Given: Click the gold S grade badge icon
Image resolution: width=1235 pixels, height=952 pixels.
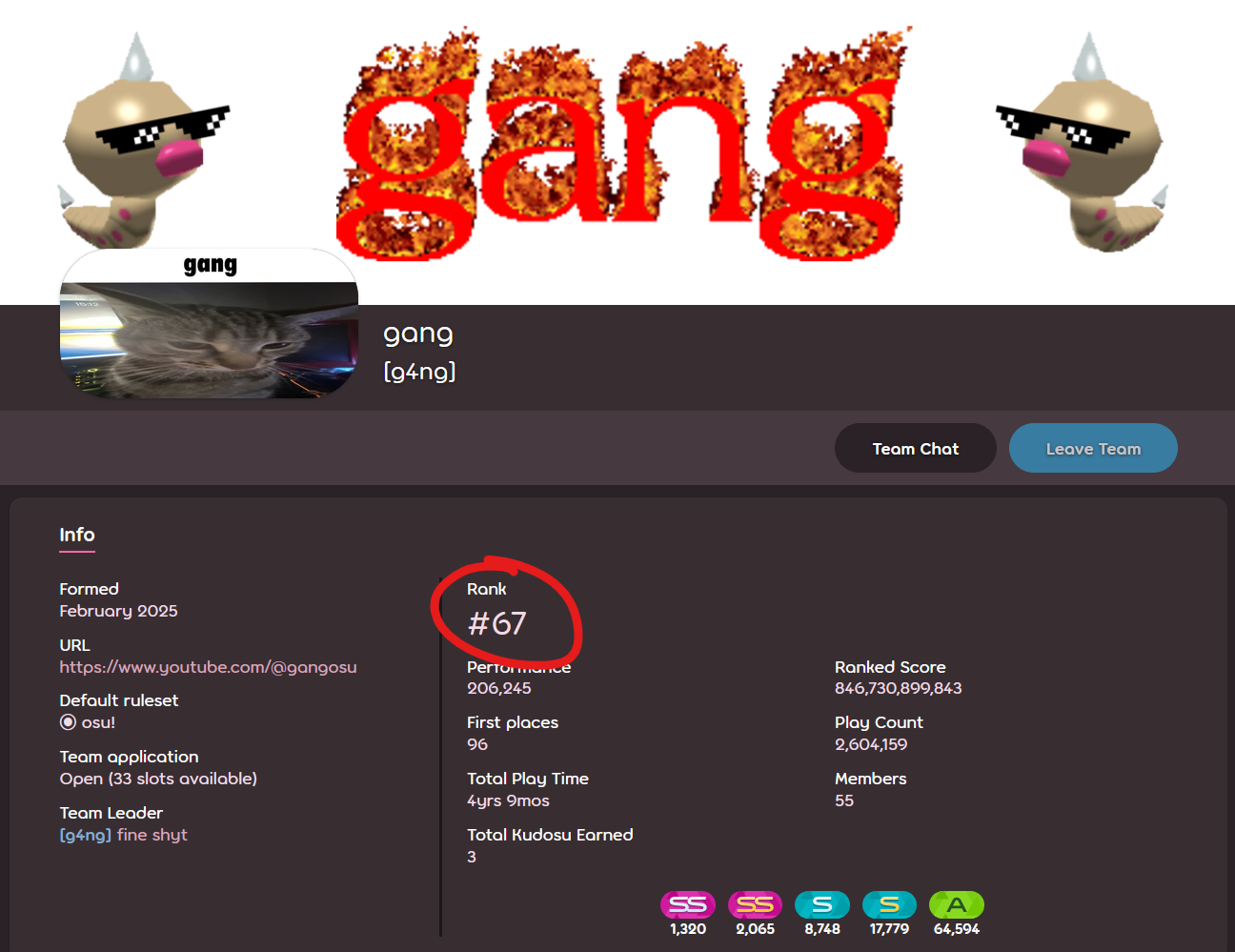Looking at the screenshot, I should click(889, 904).
